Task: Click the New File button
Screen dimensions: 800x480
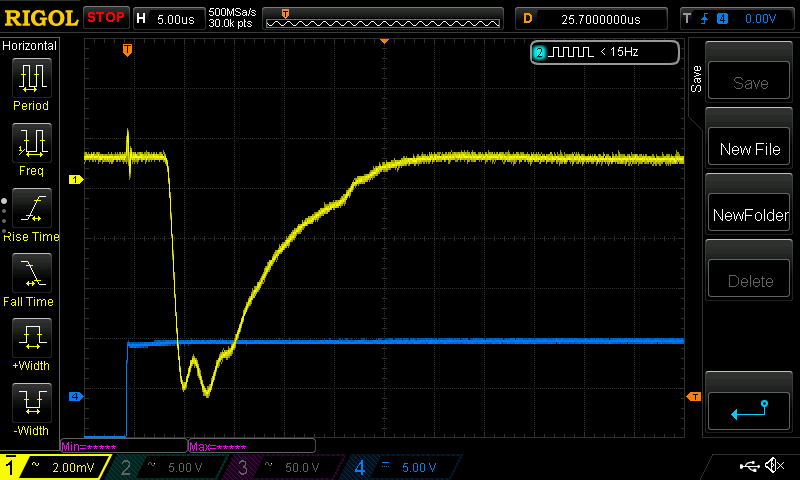Action: [749, 146]
